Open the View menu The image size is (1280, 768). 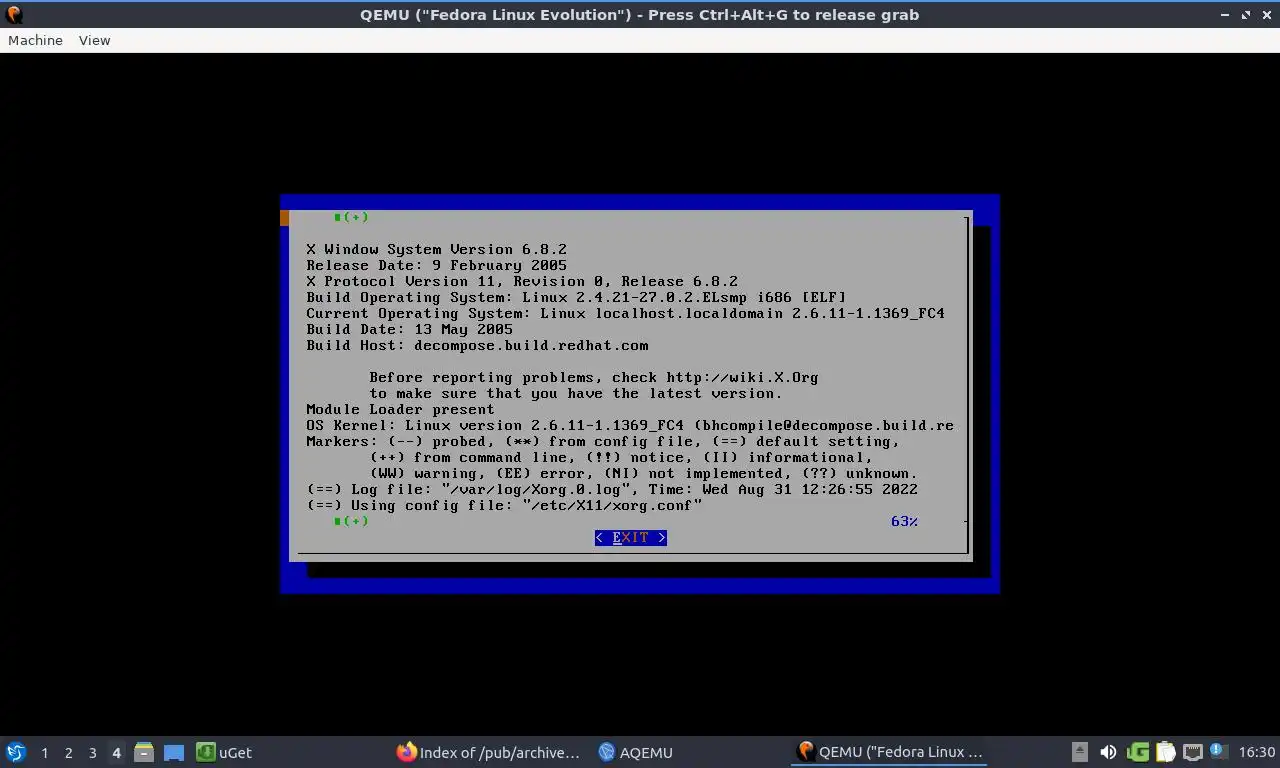94,40
